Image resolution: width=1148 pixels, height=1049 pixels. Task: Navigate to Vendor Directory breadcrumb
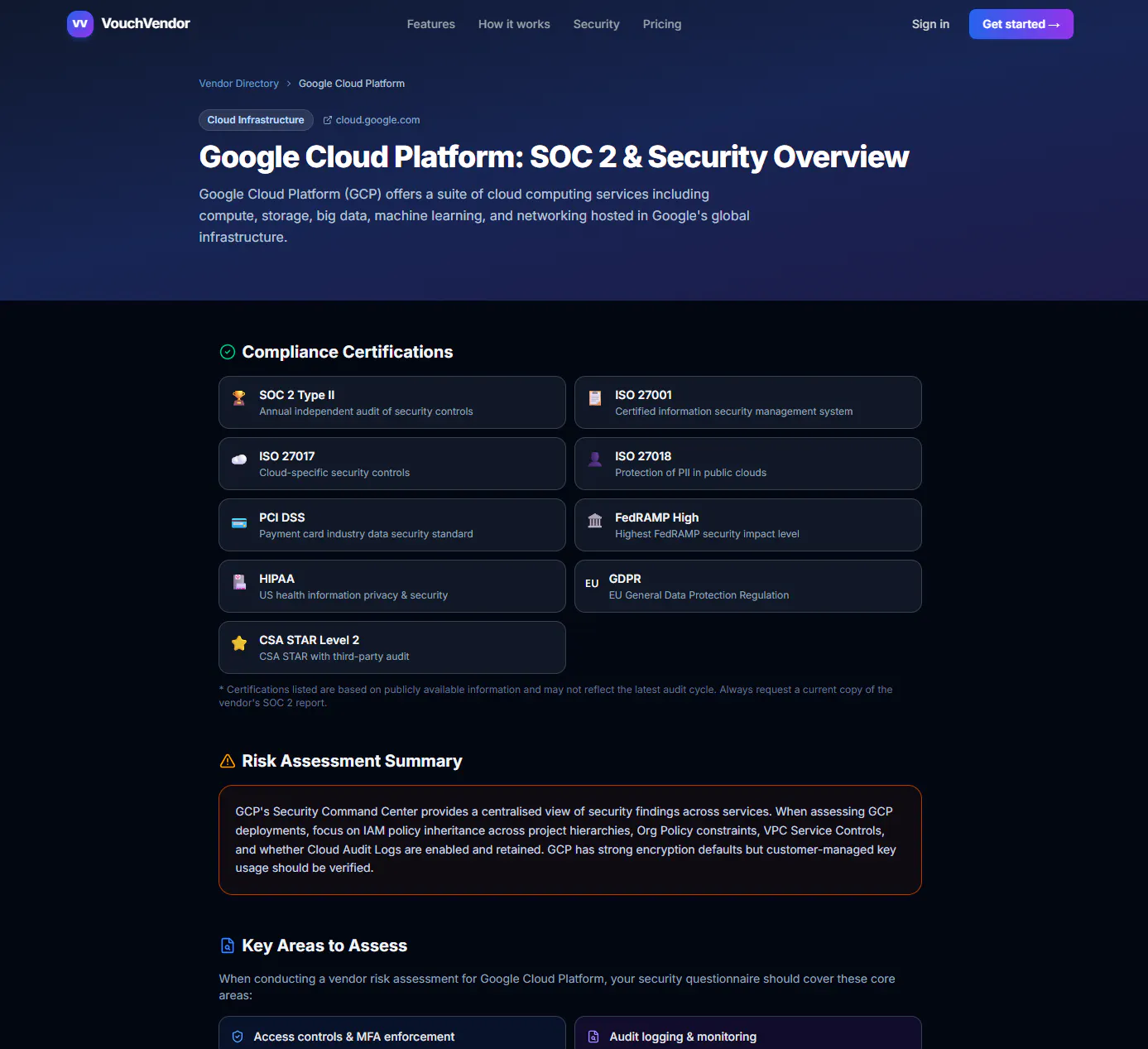click(x=239, y=84)
